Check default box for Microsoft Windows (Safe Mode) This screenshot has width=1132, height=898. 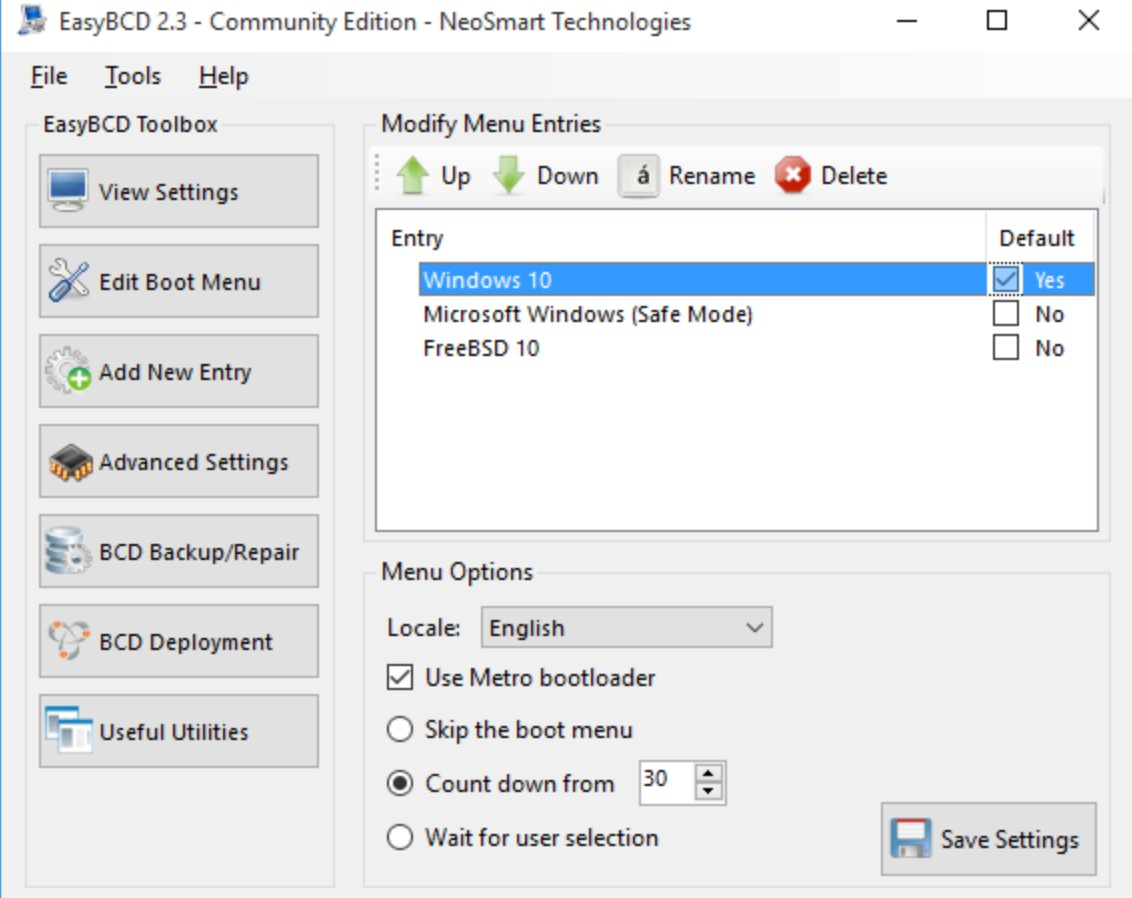[x=1006, y=313]
